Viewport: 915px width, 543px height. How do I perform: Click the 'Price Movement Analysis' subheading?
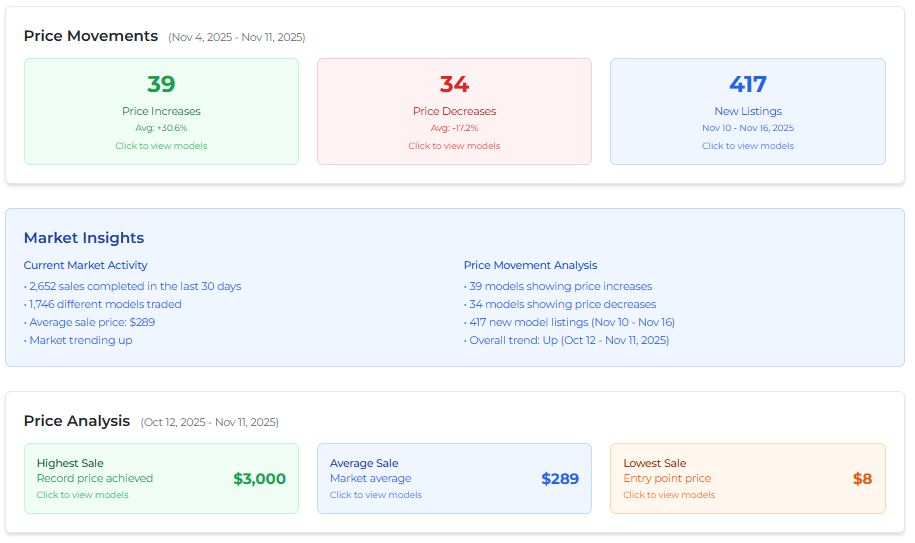tap(530, 265)
